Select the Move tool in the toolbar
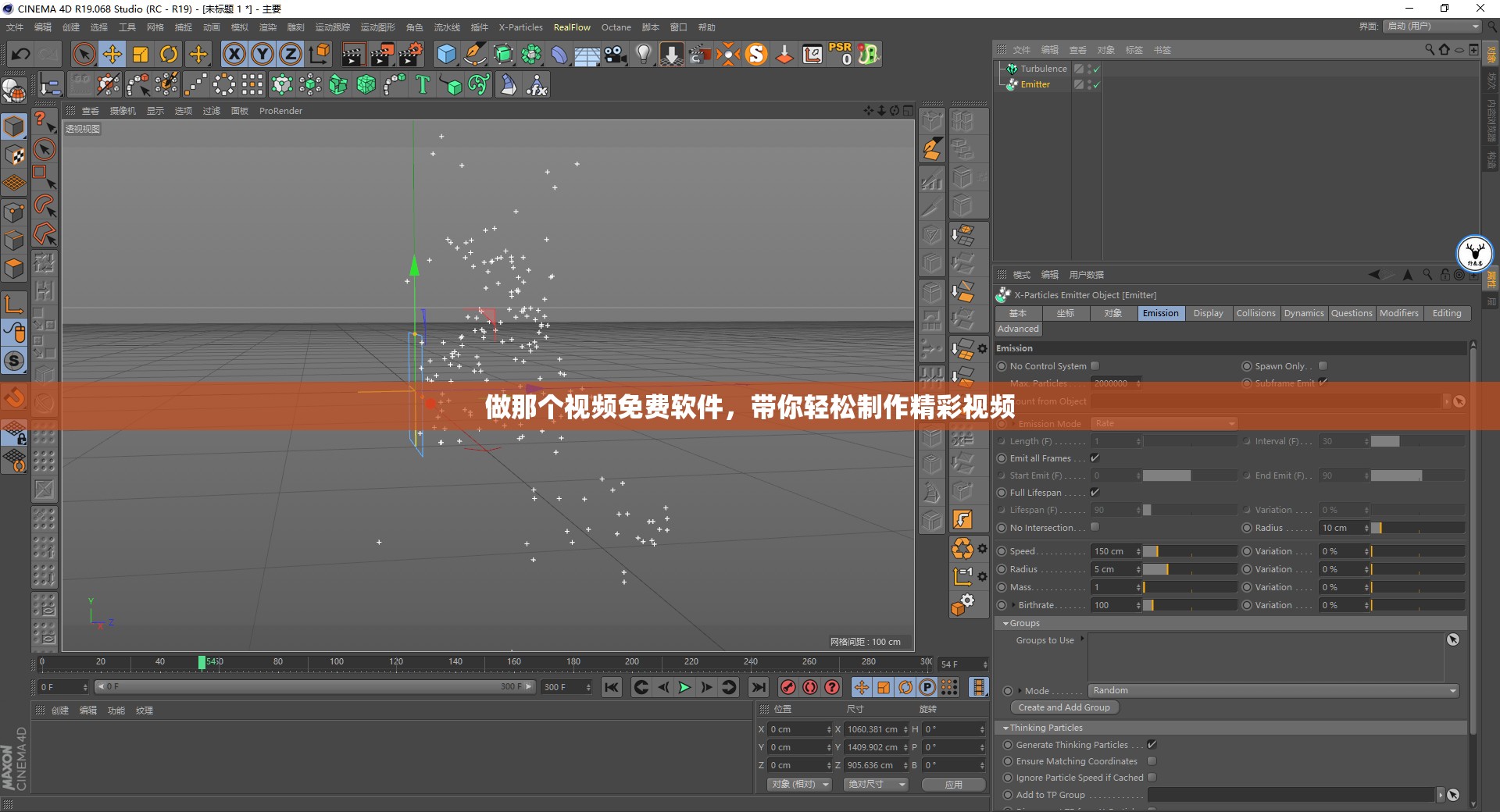 click(x=112, y=54)
